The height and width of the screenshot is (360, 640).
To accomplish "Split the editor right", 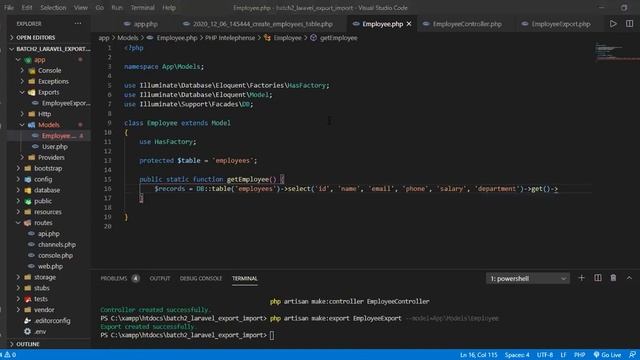I will (629, 24).
